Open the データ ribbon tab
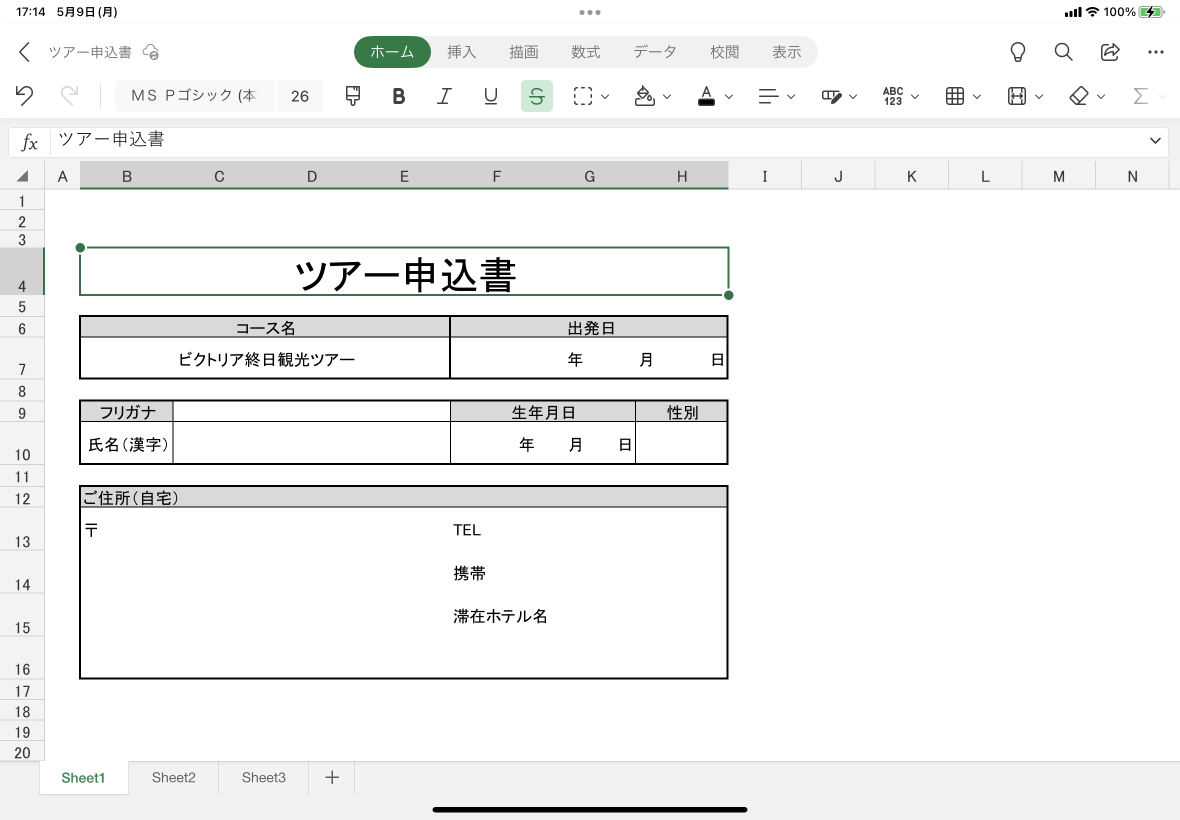This screenshot has height=820, width=1180. 655,52
